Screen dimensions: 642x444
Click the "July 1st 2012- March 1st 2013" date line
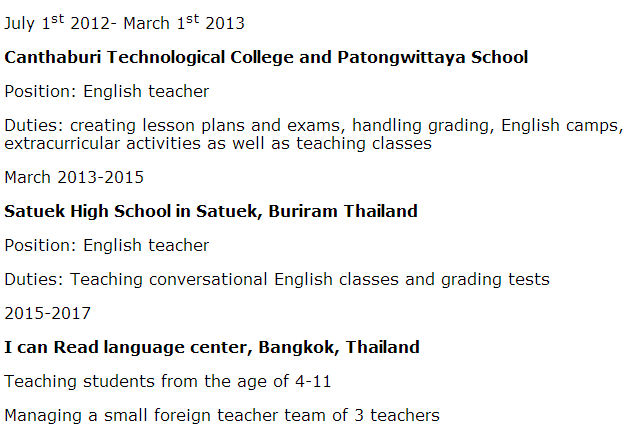(124, 23)
